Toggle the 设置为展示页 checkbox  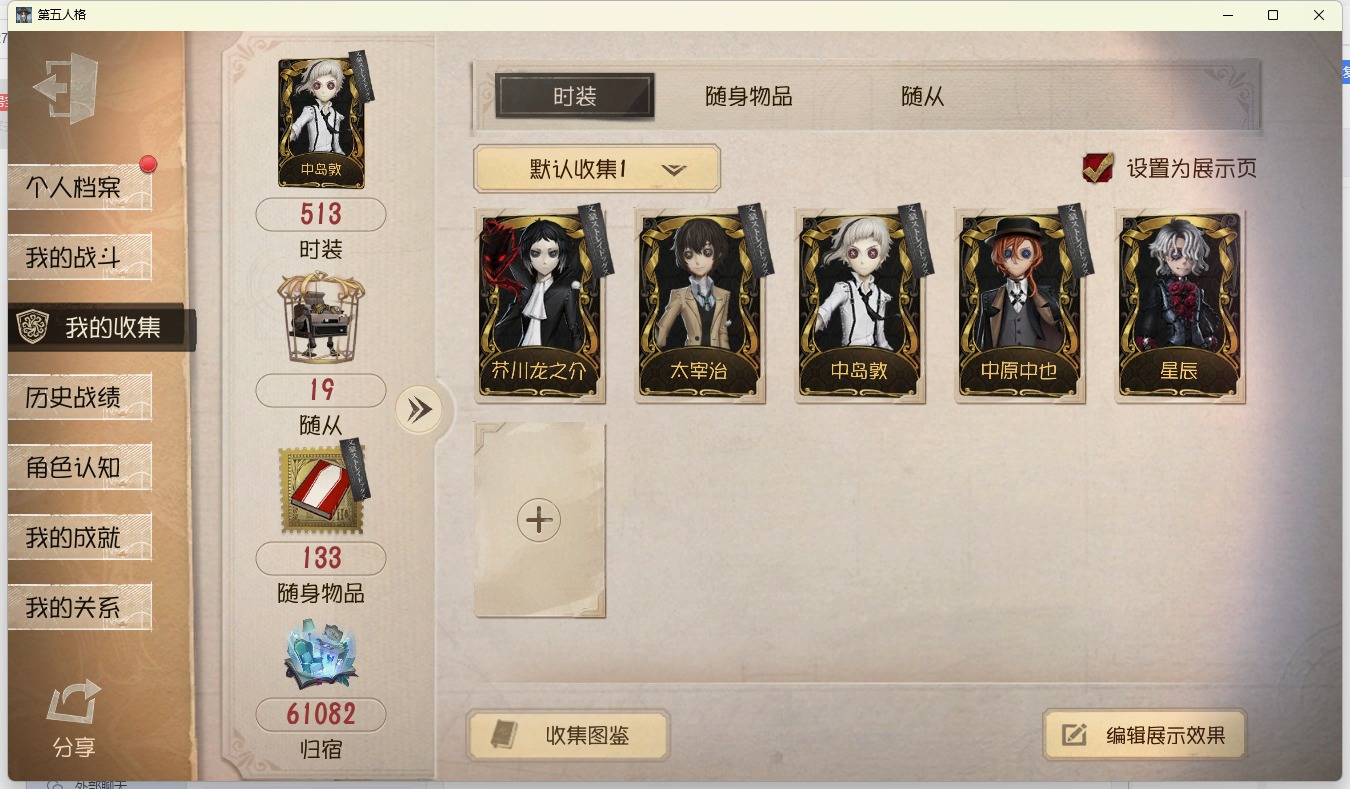click(1098, 167)
